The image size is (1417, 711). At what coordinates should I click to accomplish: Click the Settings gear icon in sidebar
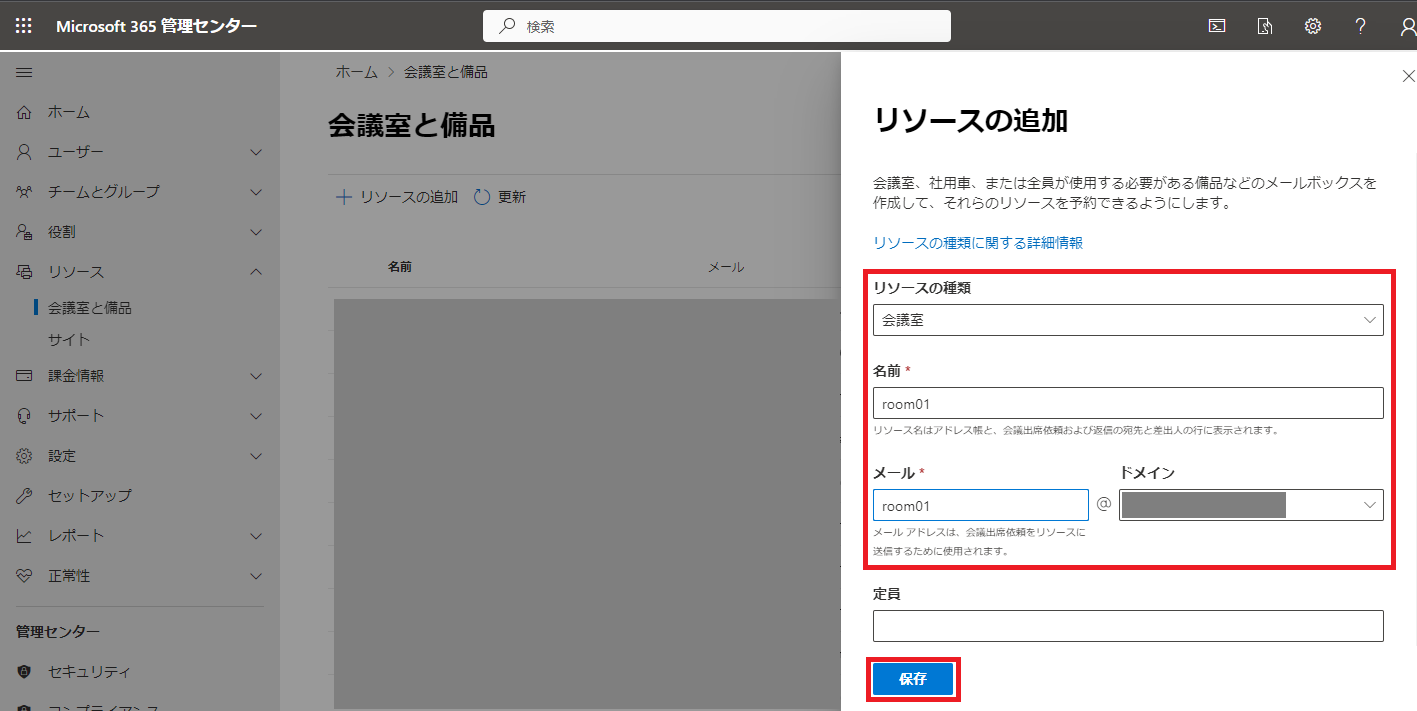coord(25,456)
